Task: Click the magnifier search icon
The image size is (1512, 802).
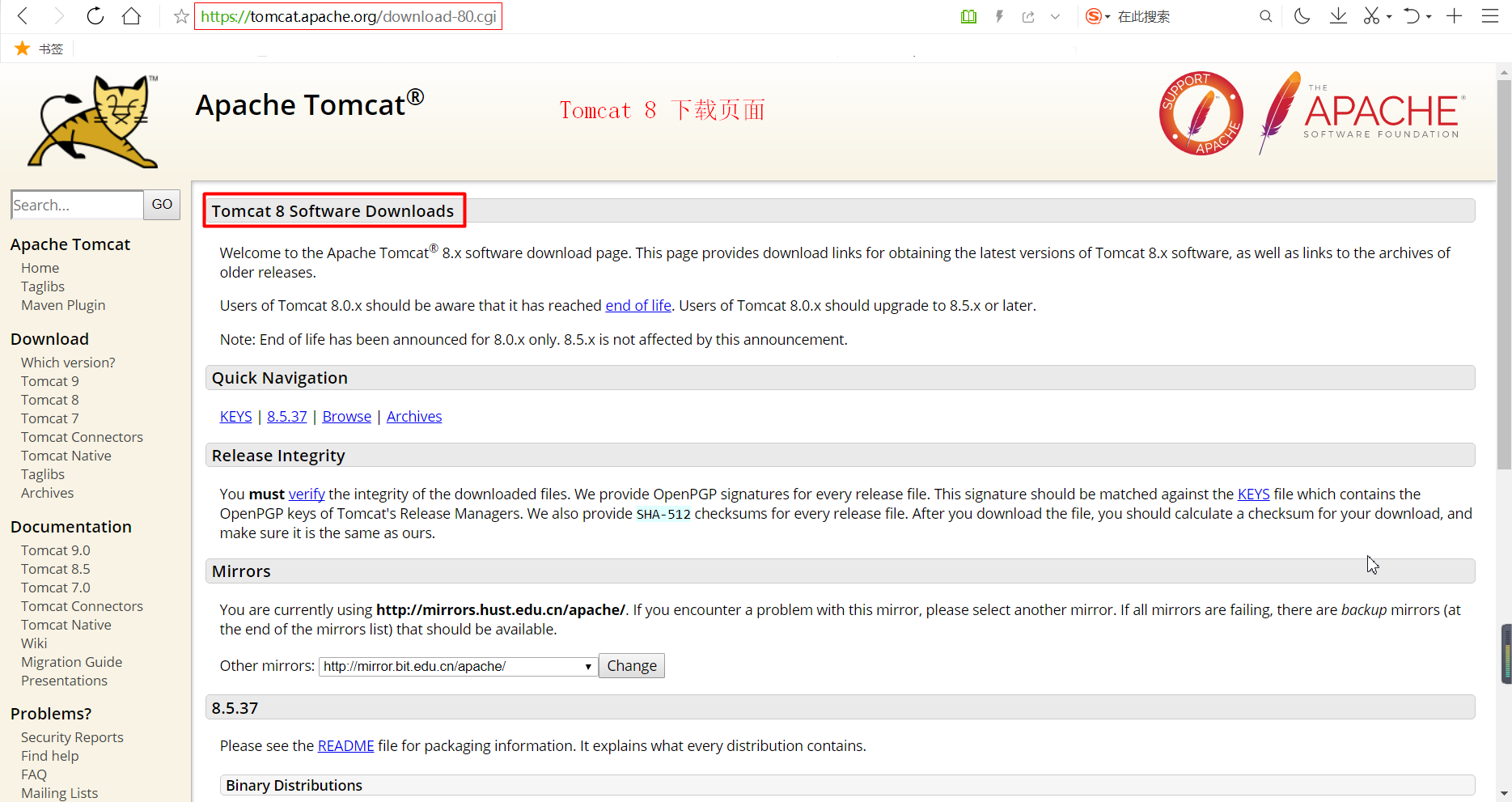Action: [x=1265, y=16]
